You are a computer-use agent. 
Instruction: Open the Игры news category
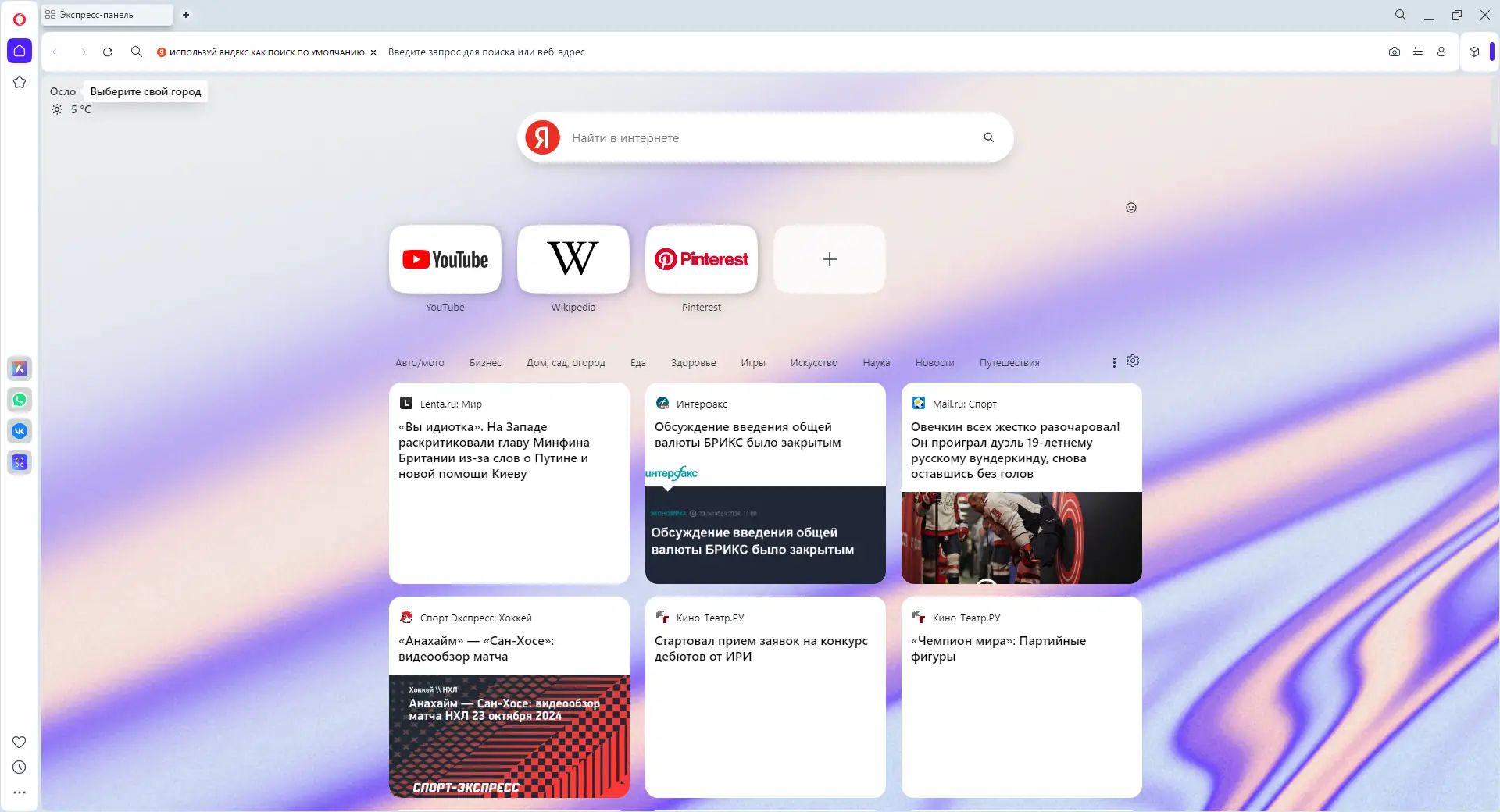[x=753, y=363]
